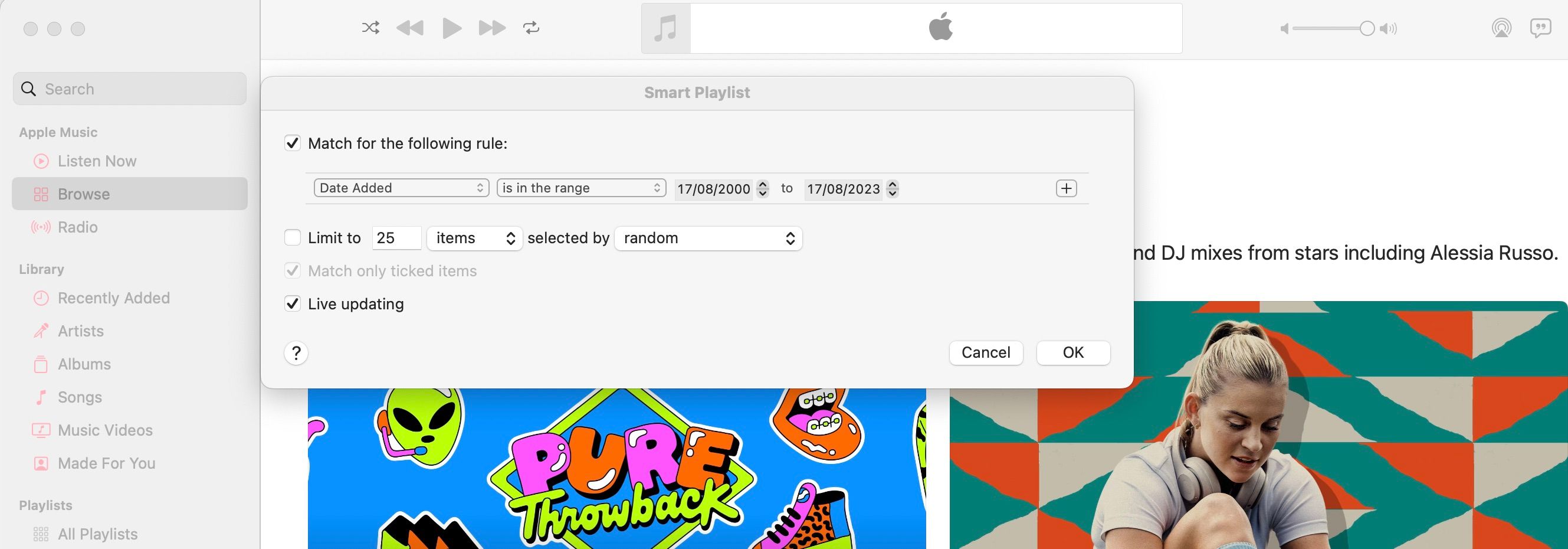Viewport: 1568px width, 549px height.
Task: Click the volume speaker icon
Action: pos(1389,28)
